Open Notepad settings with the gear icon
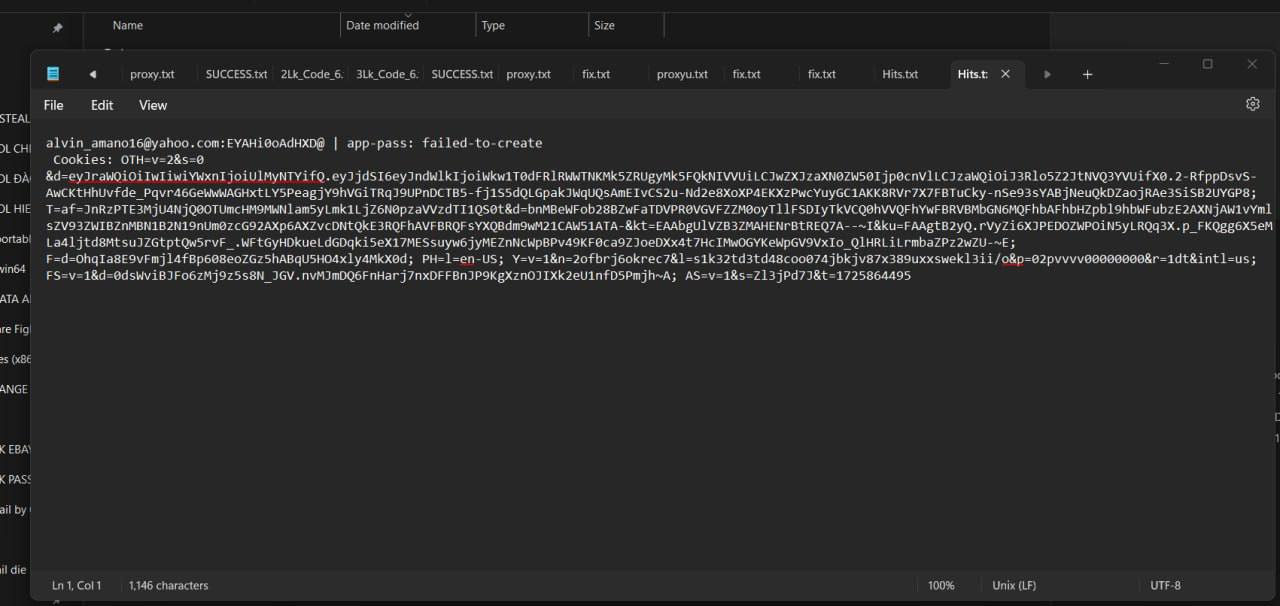The width and height of the screenshot is (1280, 606). pyautogui.click(x=1252, y=104)
